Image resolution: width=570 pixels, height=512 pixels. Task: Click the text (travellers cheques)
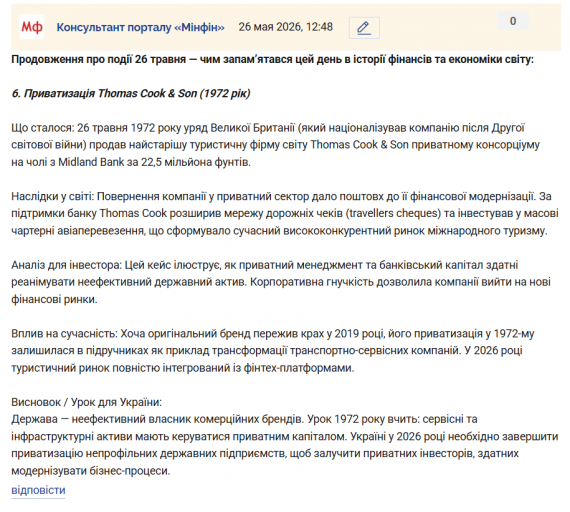[393, 213]
